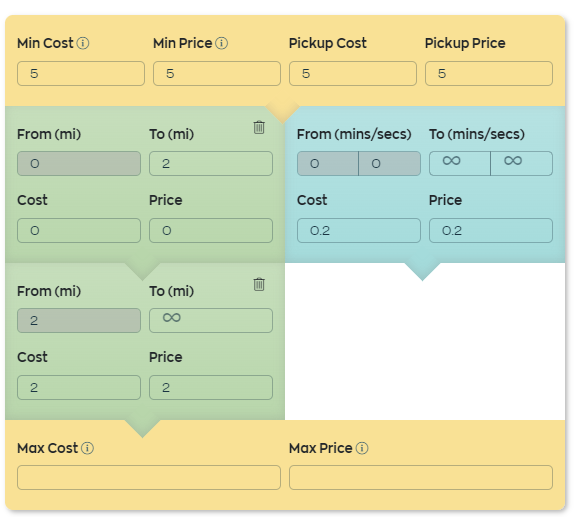This screenshot has height=517, width=575.
Task: Click the Pickup Price label
Action: click(465, 43)
